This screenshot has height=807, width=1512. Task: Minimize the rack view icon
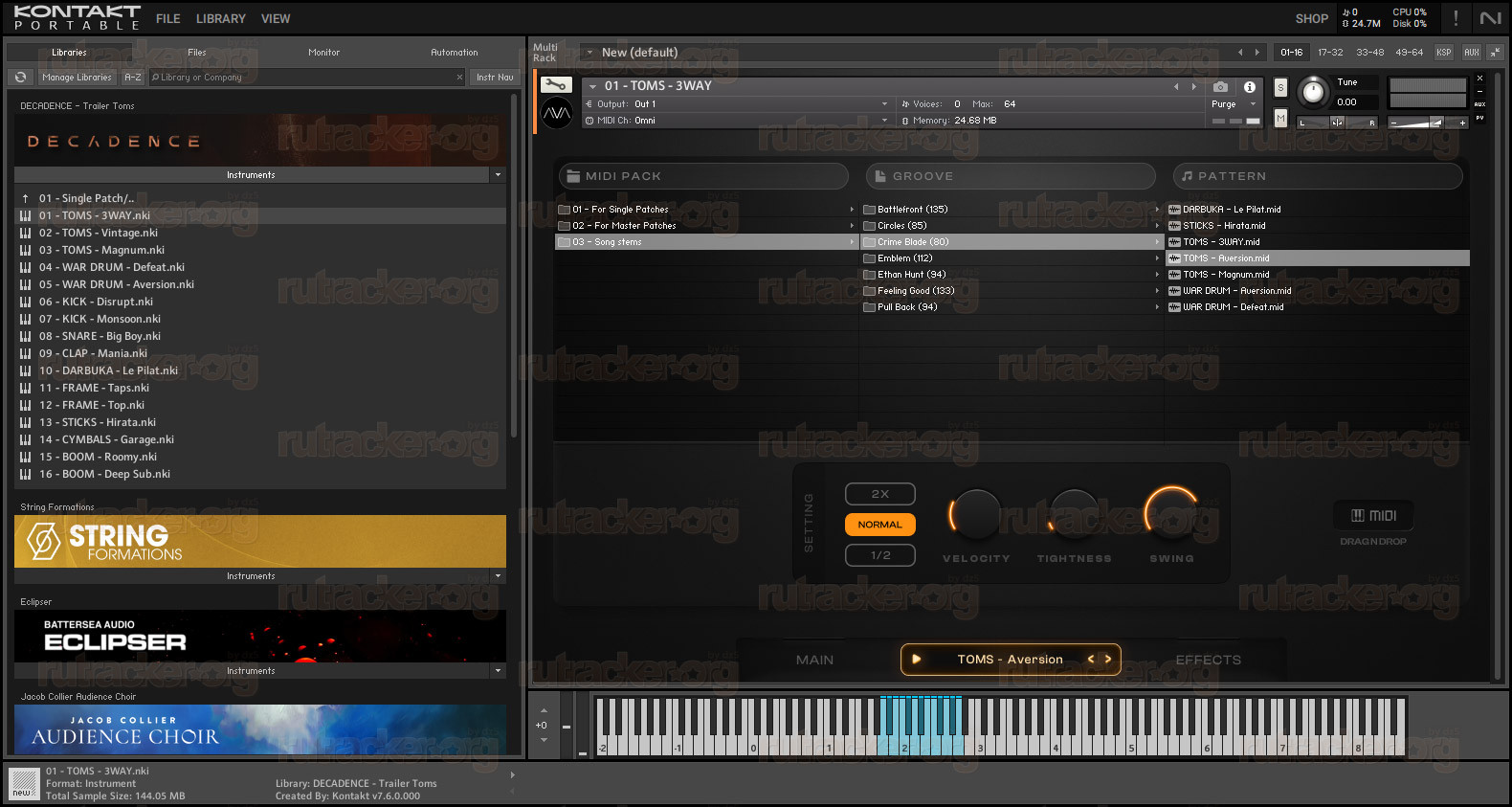pos(1495,53)
